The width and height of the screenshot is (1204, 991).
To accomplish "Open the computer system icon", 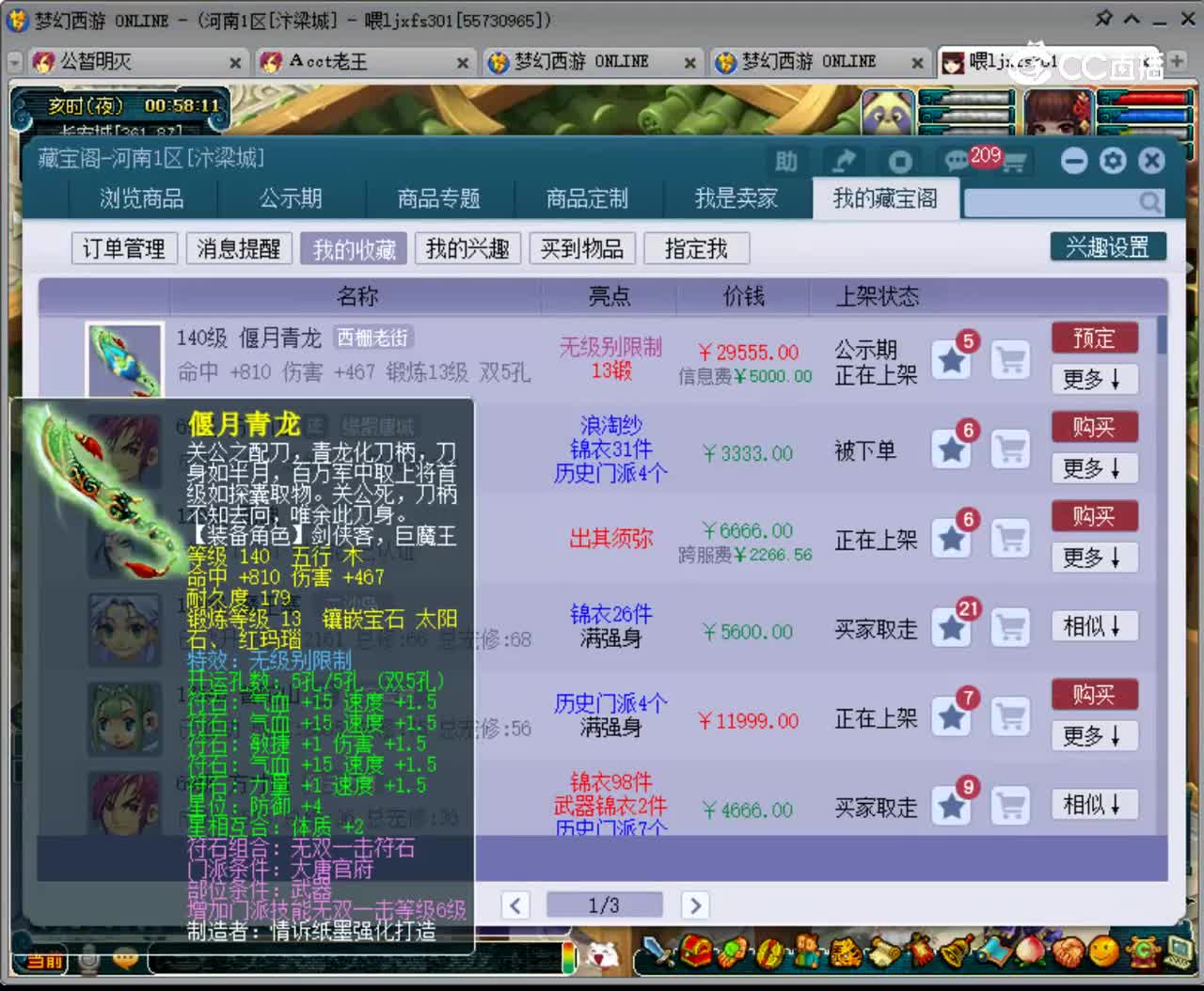I will click(x=1180, y=952).
